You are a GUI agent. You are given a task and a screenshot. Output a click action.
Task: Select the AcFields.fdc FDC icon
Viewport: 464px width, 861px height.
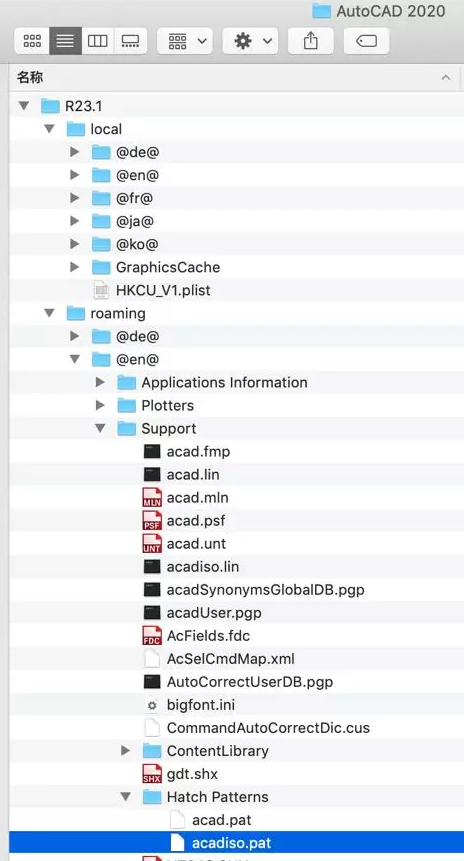[x=152, y=636]
